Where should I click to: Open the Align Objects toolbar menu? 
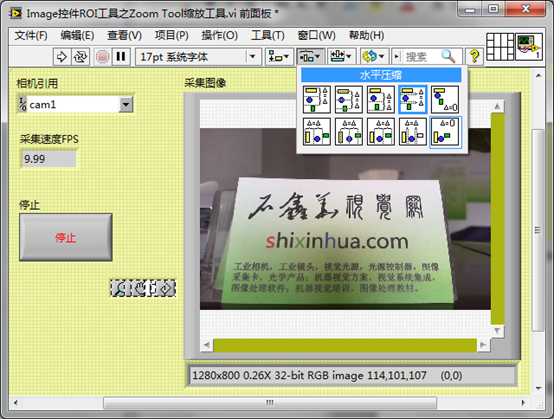(x=279, y=57)
